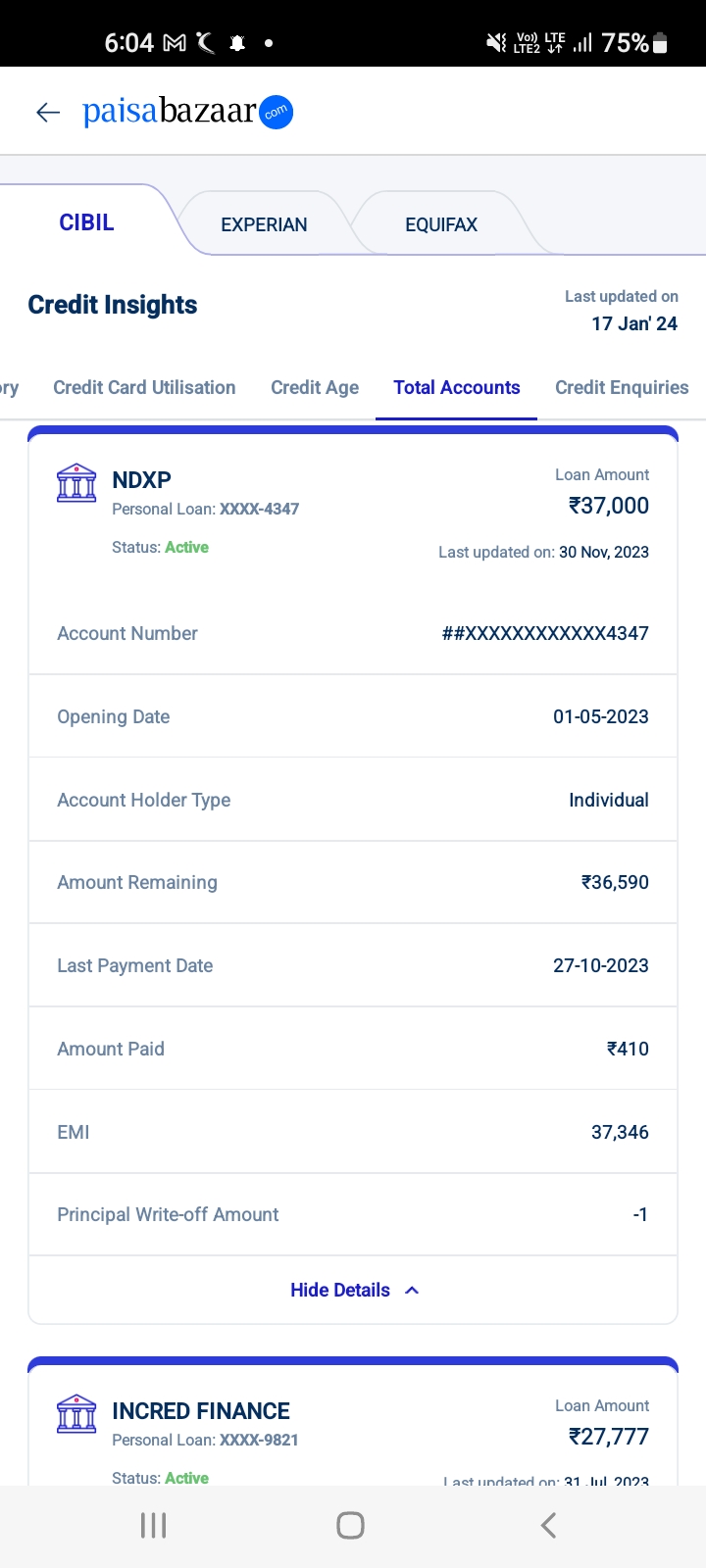706x1568 pixels.
Task: Tap the Hide Details chevron arrow
Action: (x=412, y=1290)
